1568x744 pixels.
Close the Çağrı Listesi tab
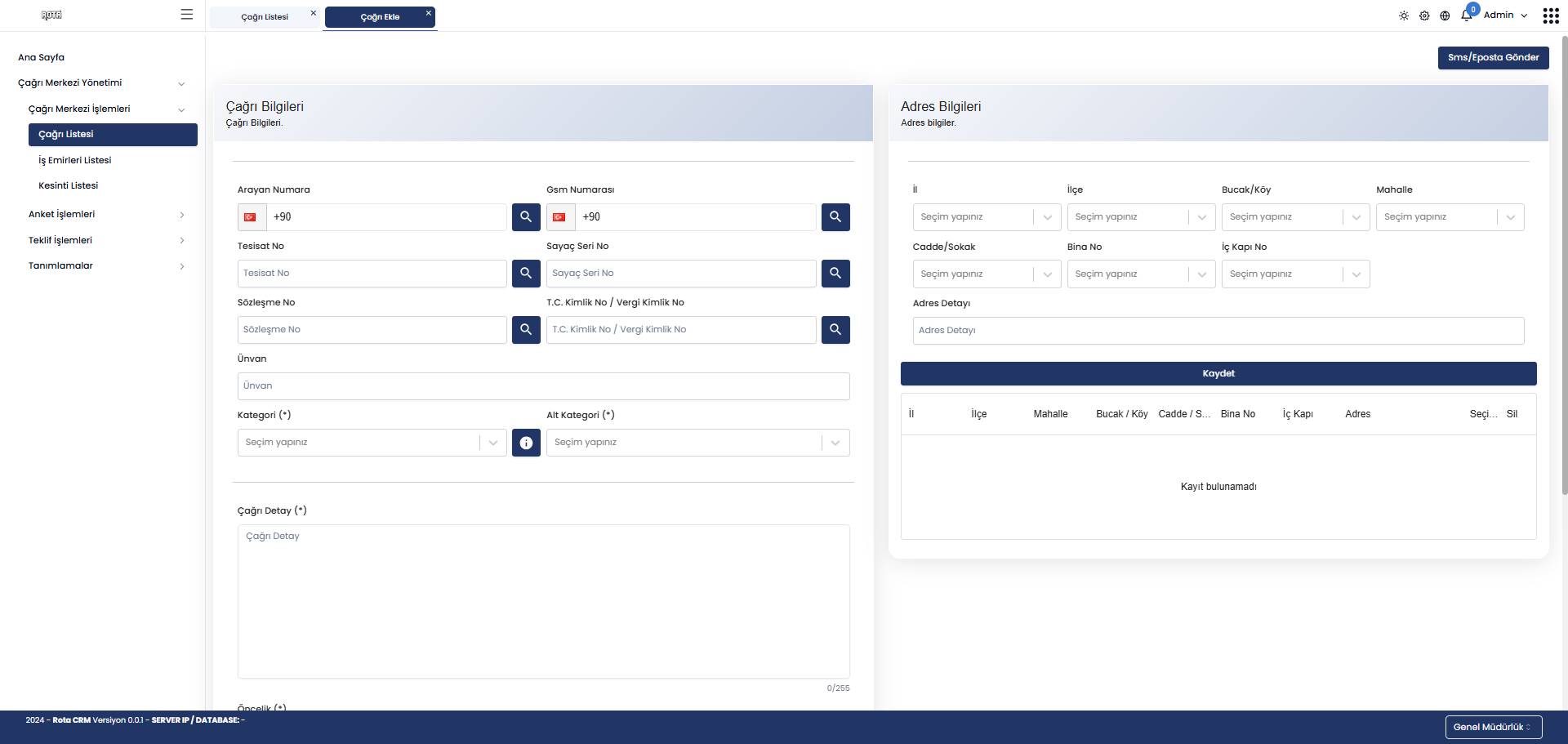coord(313,13)
